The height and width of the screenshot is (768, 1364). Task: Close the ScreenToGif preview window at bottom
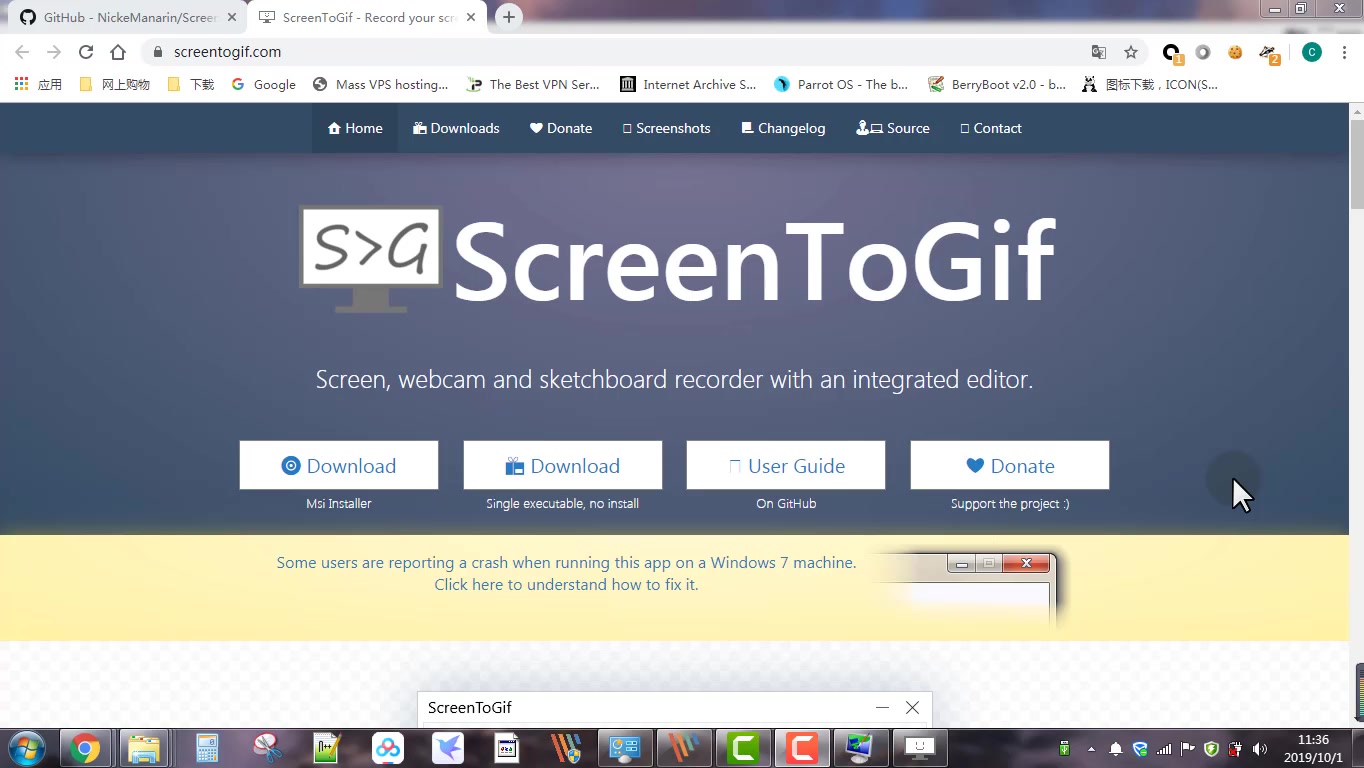[912, 707]
